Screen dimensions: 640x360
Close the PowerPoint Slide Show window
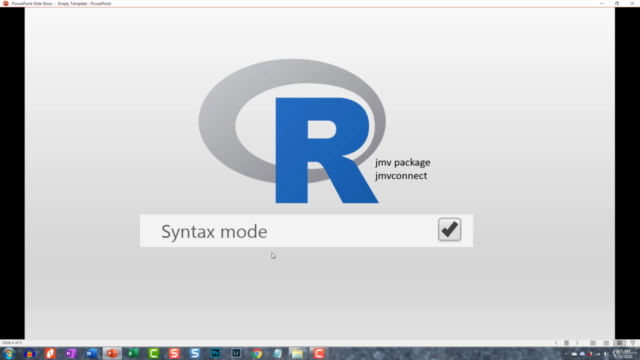pos(632,3)
